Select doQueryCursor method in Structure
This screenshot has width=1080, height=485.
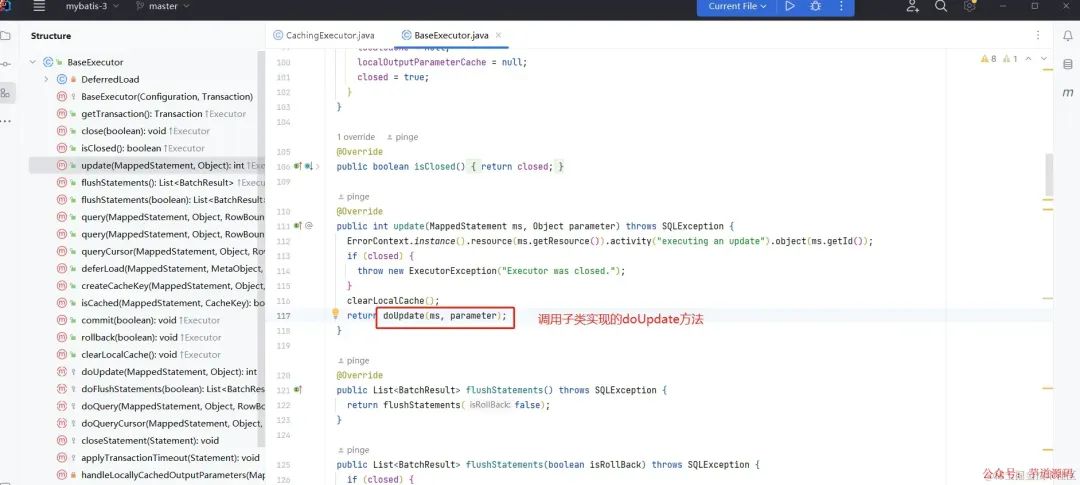[x=171, y=424]
